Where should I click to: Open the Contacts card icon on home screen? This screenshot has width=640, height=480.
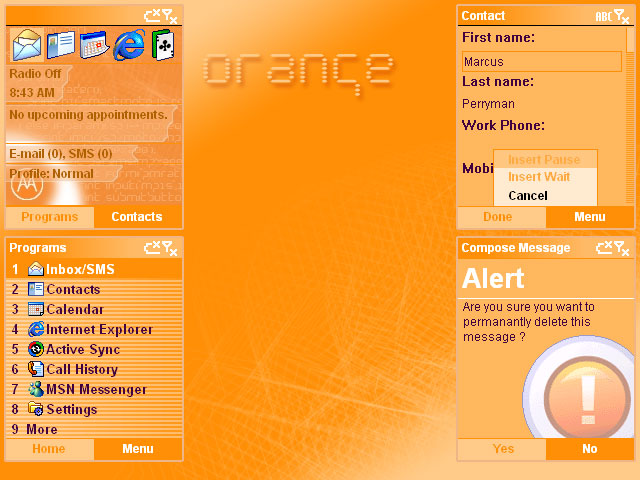pyautogui.click(x=61, y=45)
